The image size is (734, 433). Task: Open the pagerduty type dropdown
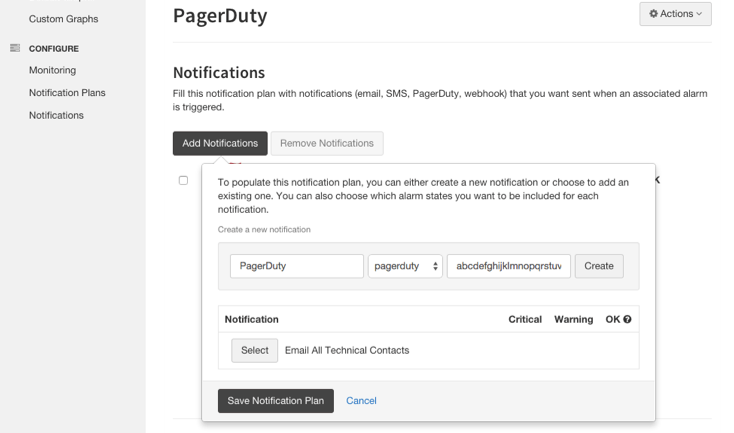pyautogui.click(x=405, y=266)
